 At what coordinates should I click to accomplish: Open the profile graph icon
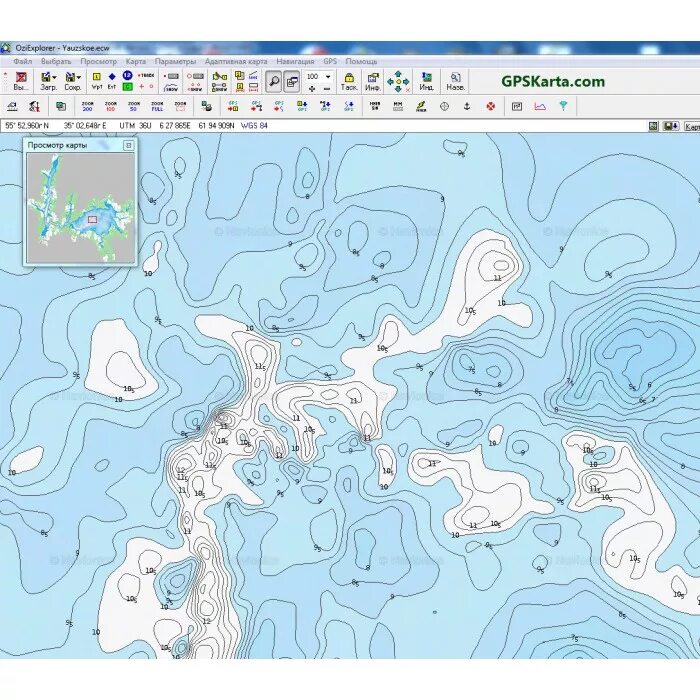[540, 106]
